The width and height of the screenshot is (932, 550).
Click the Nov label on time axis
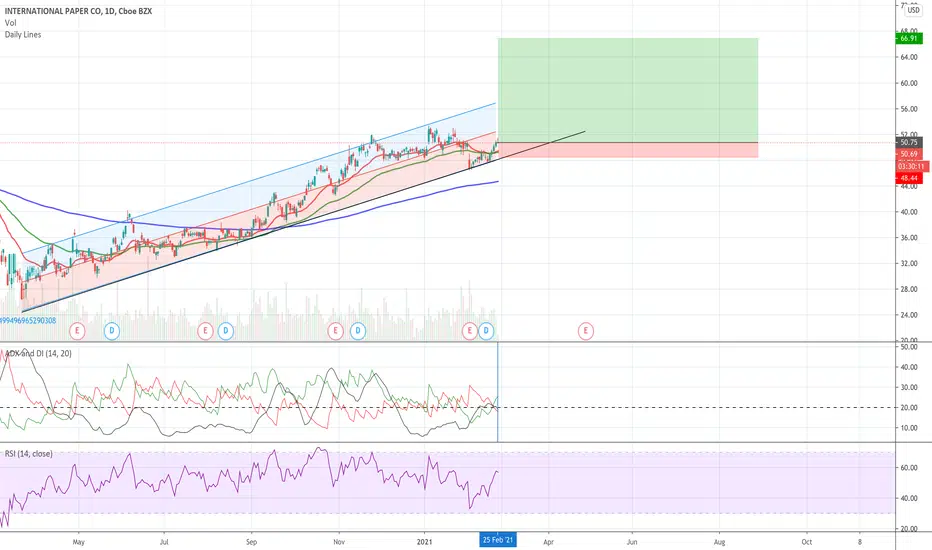339,542
